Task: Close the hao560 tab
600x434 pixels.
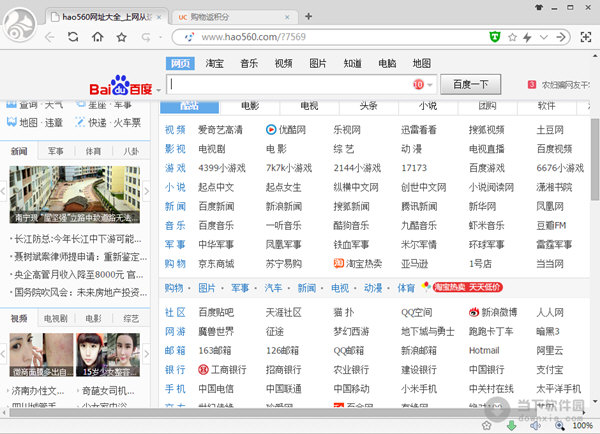Action: coord(159,17)
